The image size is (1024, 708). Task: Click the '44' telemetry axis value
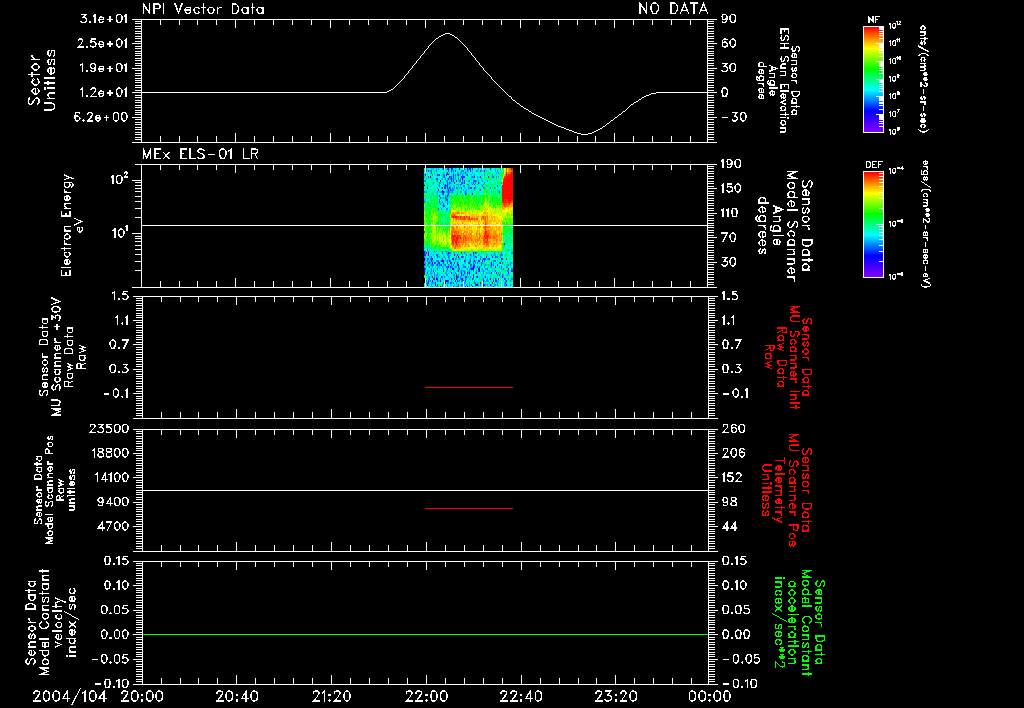pos(729,526)
